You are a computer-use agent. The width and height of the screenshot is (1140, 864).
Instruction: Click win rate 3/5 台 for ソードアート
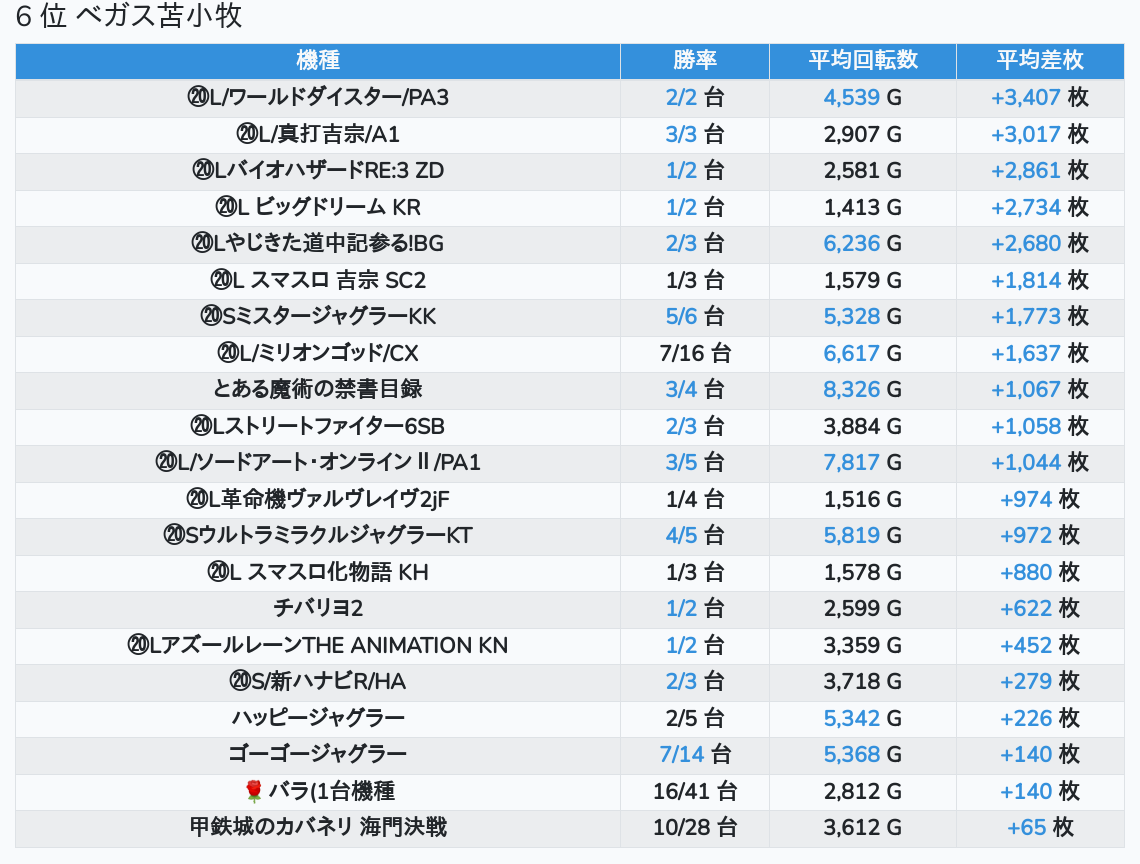pos(694,463)
